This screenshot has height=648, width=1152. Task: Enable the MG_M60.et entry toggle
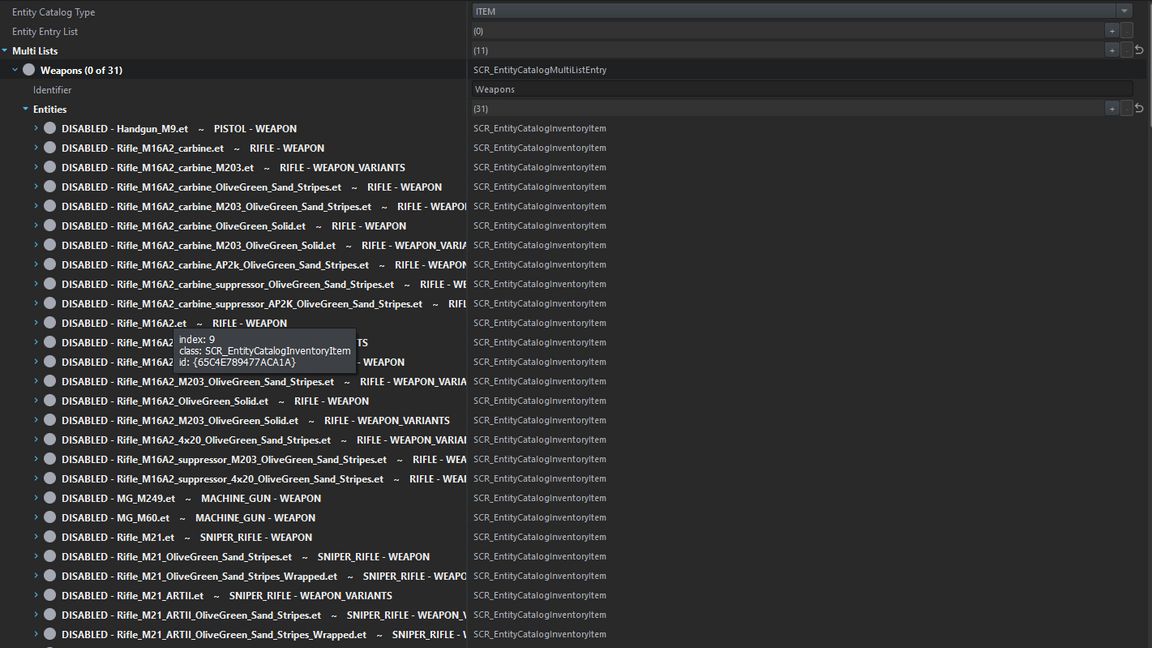coord(50,518)
